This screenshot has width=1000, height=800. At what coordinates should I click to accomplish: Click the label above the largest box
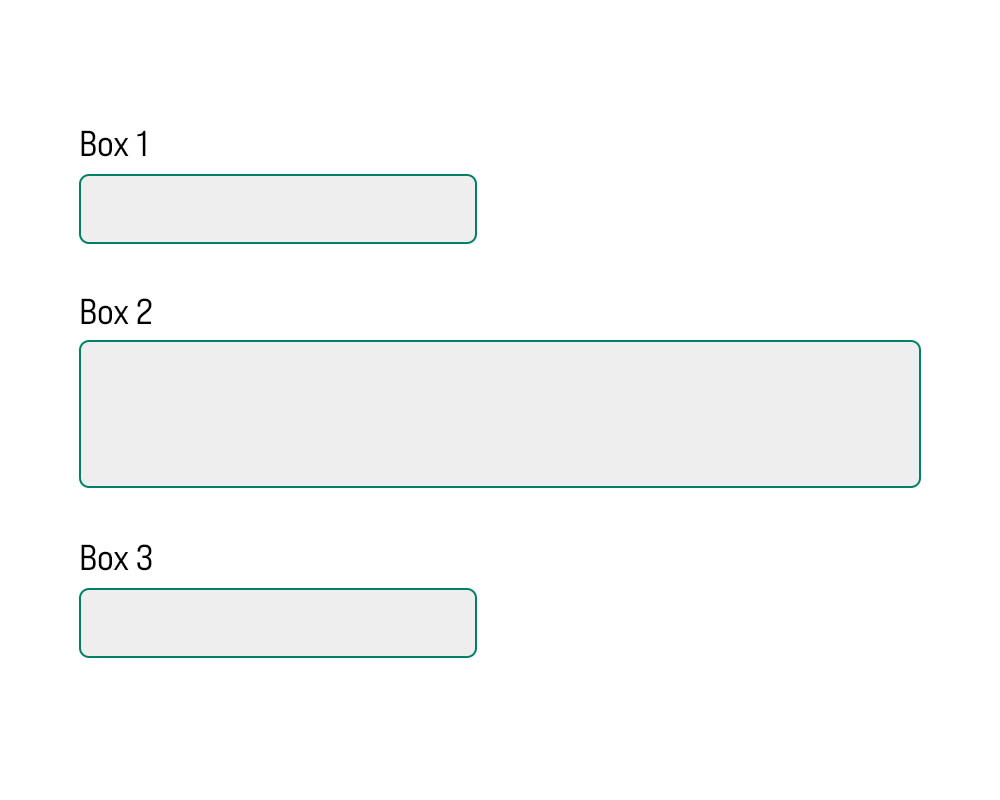(116, 312)
